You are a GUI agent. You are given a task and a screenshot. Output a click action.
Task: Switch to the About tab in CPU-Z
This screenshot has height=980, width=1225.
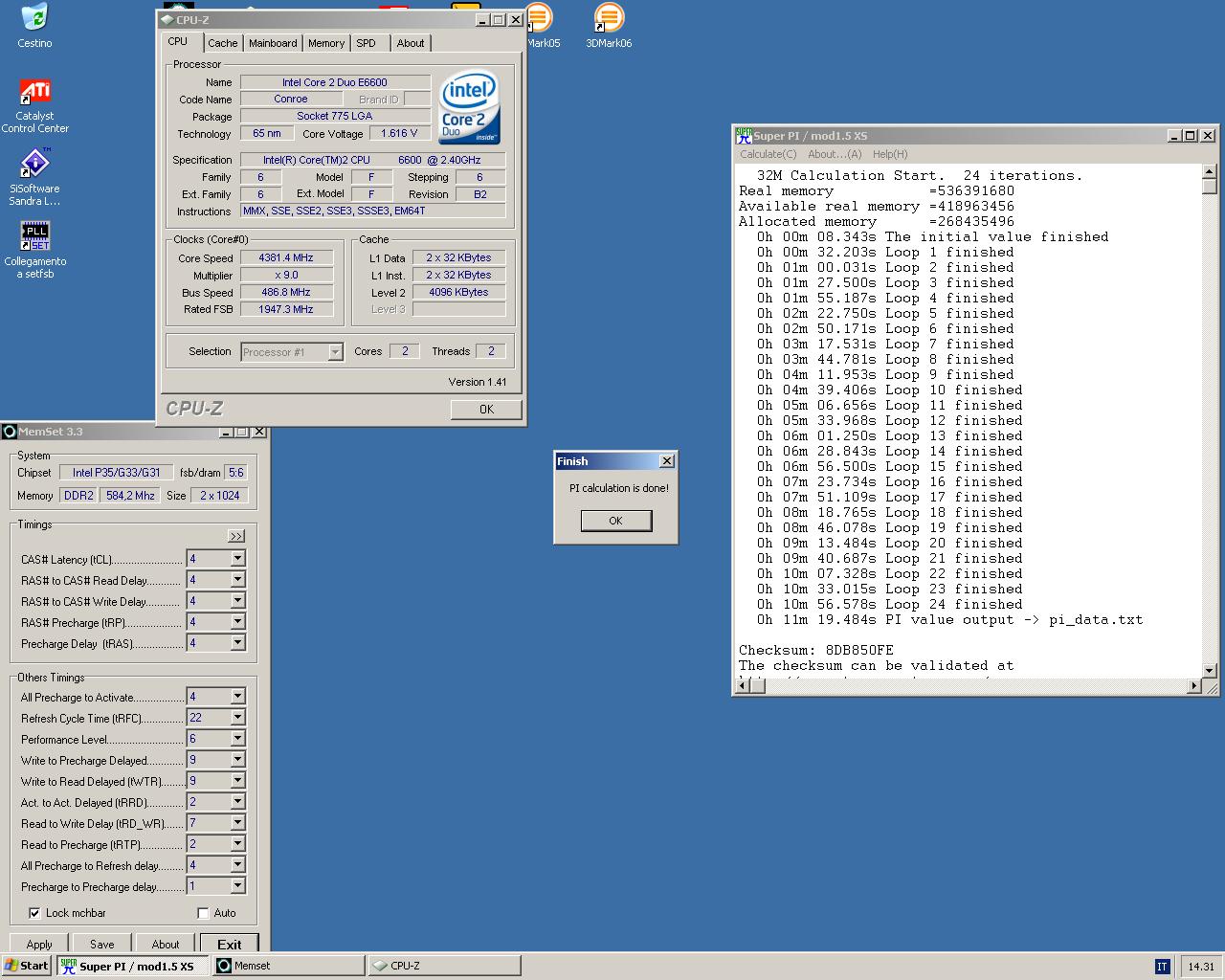coord(411,43)
